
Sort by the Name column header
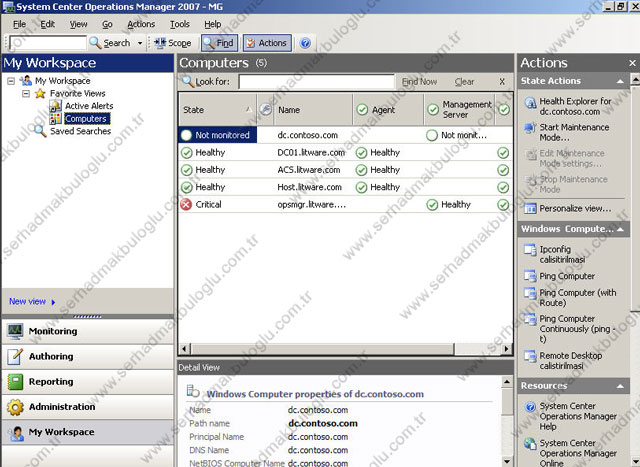click(313, 110)
